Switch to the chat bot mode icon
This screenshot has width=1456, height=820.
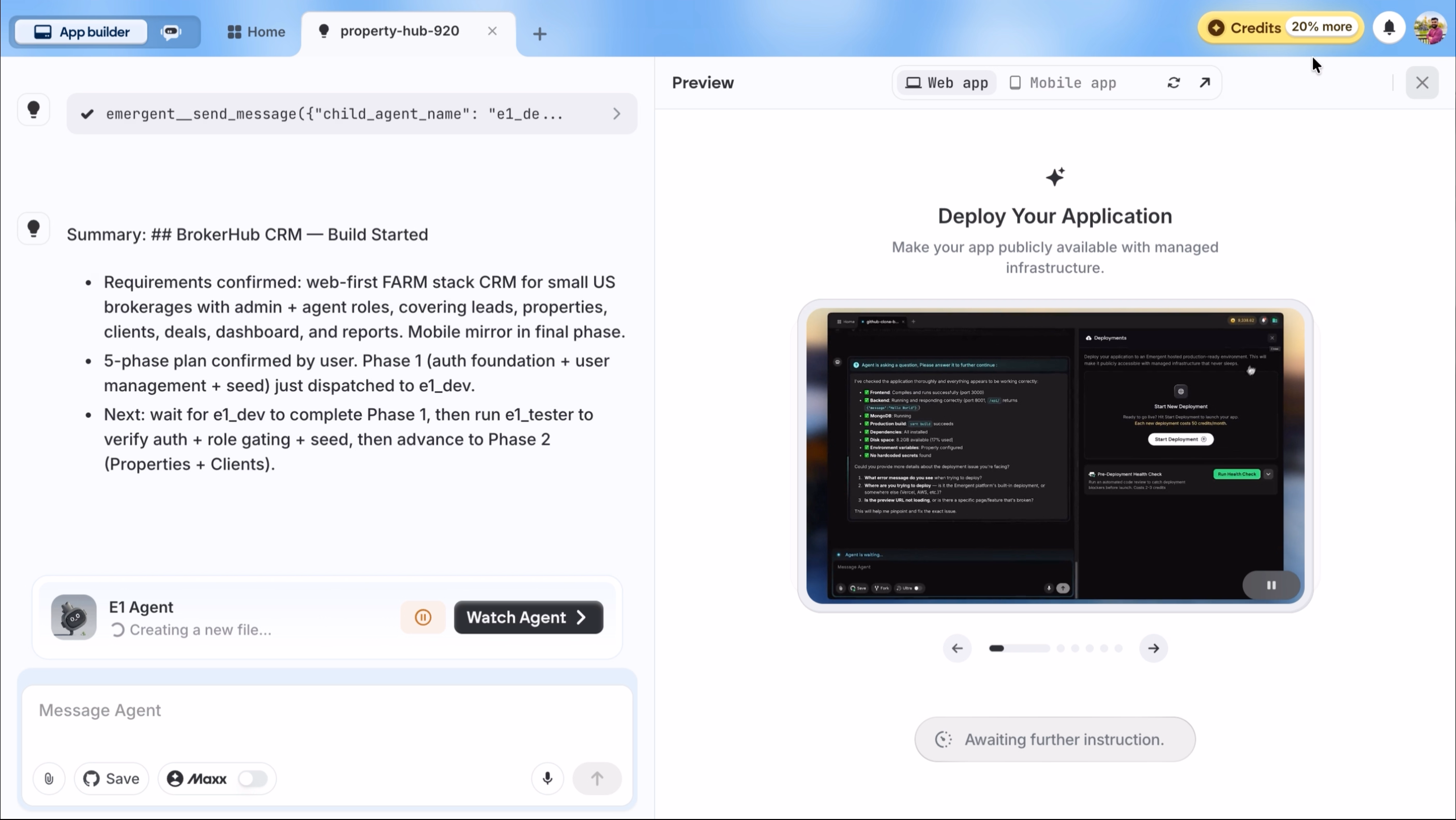(171, 32)
